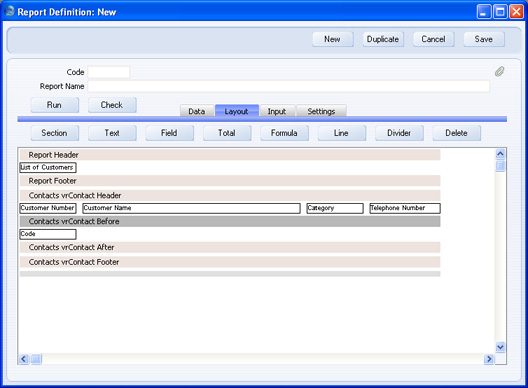Click the Duplicate button

click(x=383, y=39)
